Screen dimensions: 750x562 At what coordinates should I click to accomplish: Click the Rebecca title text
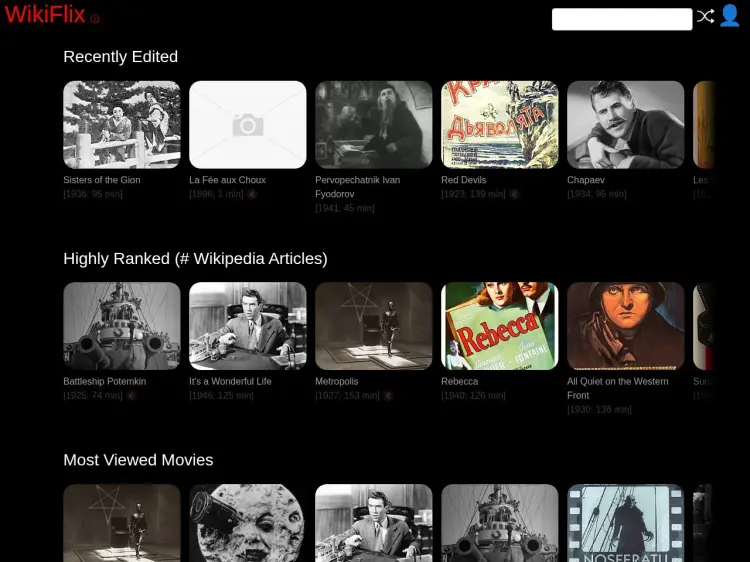pyautogui.click(x=459, y=381)
